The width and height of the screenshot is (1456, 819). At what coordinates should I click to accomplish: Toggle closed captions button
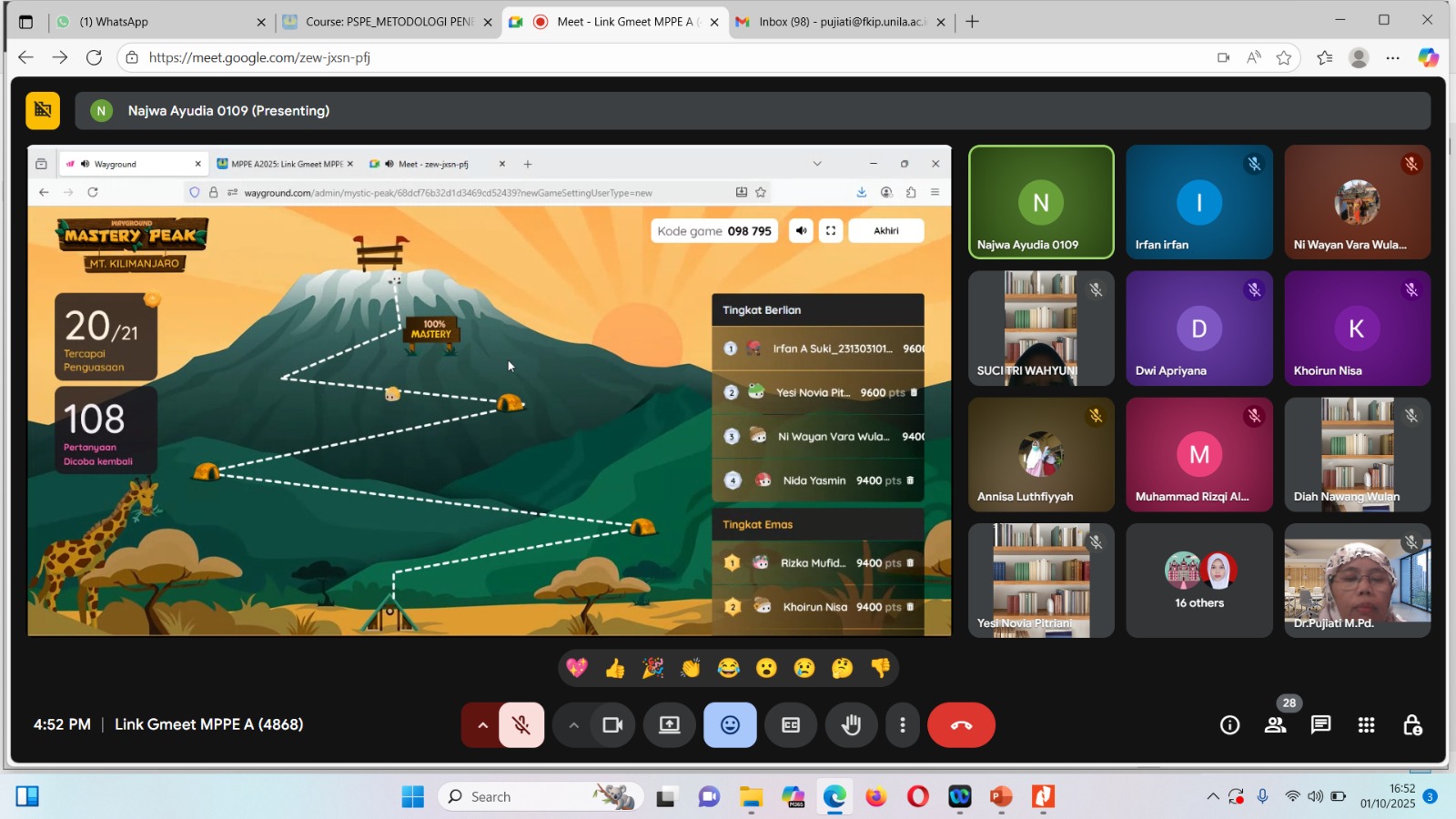coord(791,725)
